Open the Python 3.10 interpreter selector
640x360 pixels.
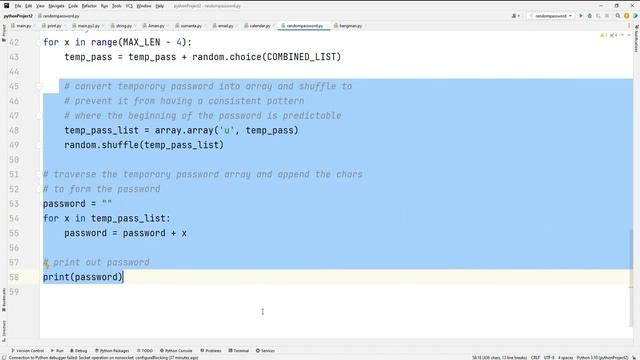coord(602,358)
